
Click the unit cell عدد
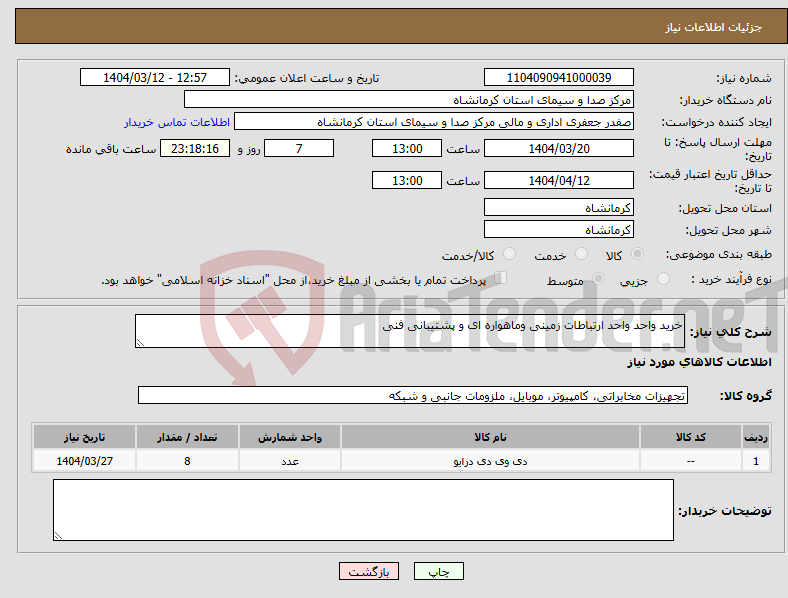(x=290, y=461)
